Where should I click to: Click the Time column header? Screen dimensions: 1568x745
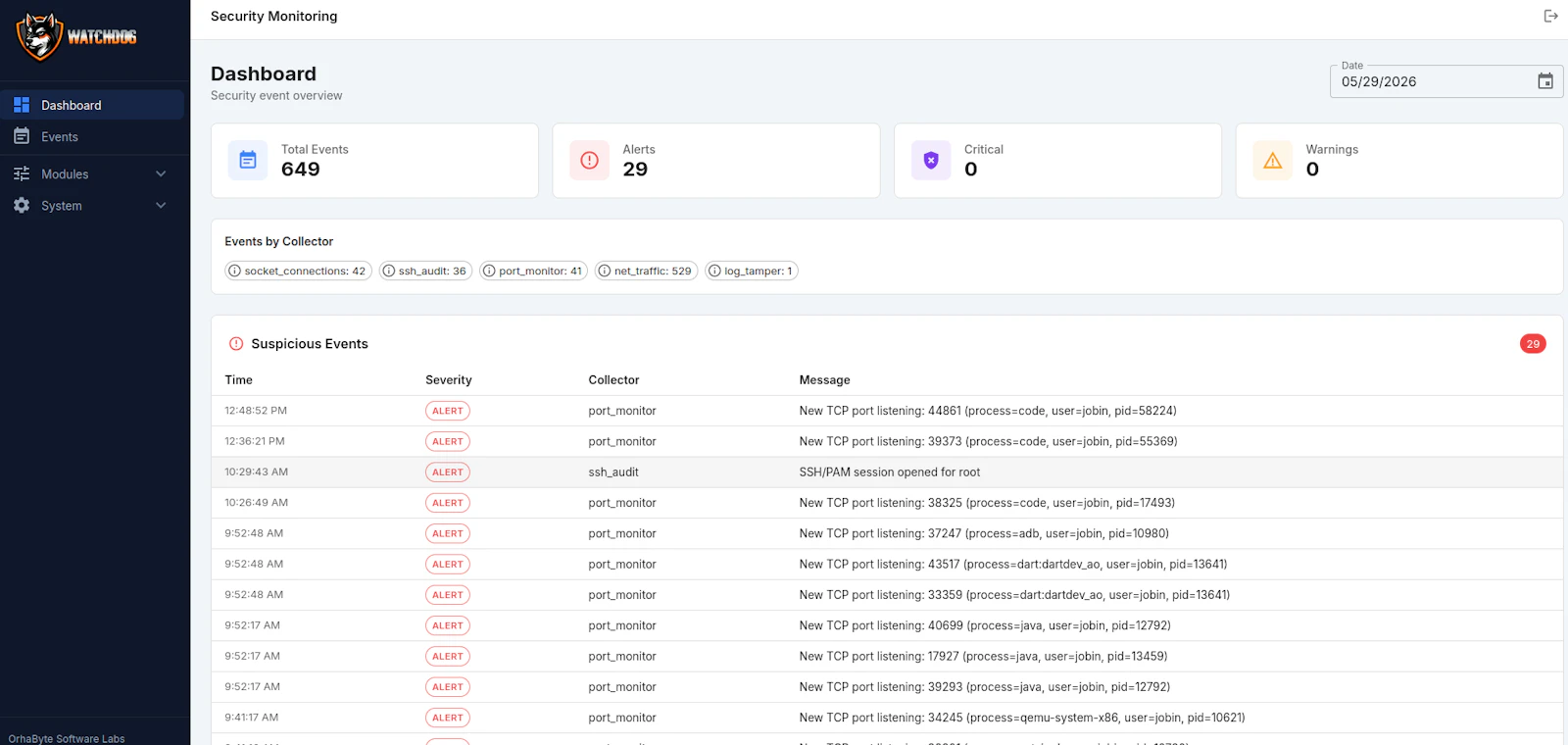pyautogui.click(x=238, y=379)
